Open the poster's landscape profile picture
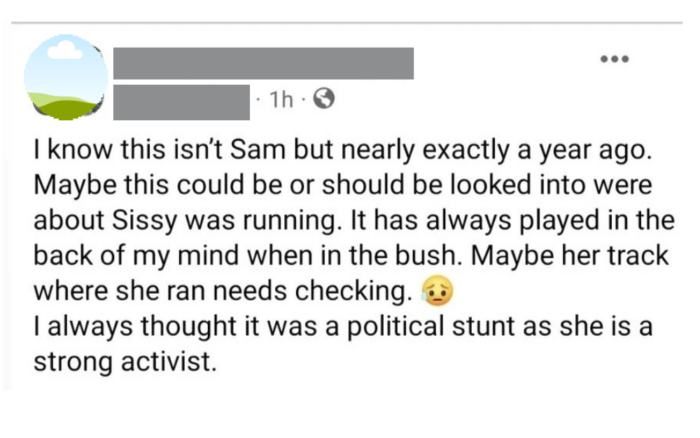This screenshot has width=700, height=438. [66, 78]
